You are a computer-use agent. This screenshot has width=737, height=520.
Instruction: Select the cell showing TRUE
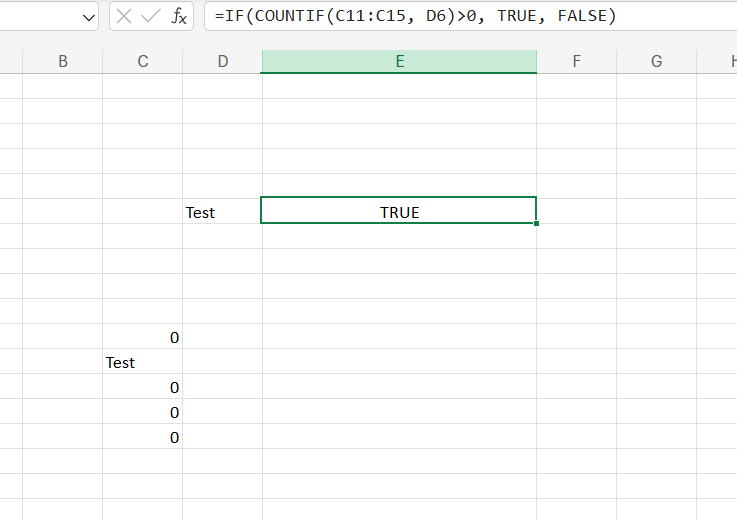(x=399, y=211)
